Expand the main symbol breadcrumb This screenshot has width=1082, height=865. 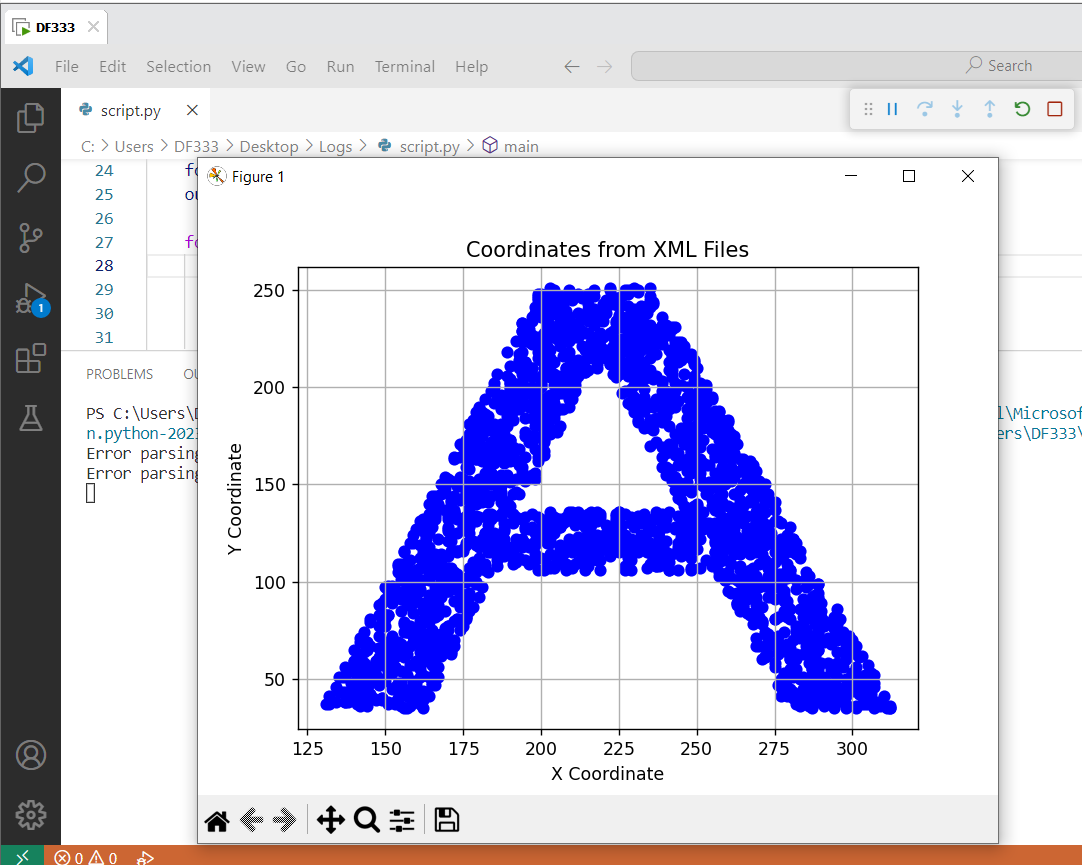(520, 147)
